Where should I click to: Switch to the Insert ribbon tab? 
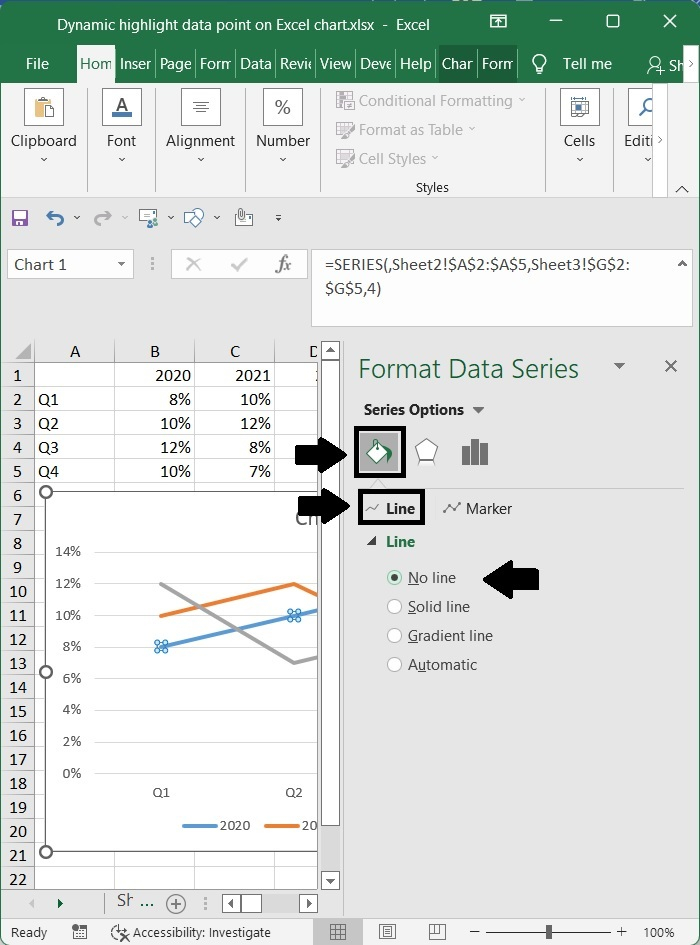coord(135,64)
